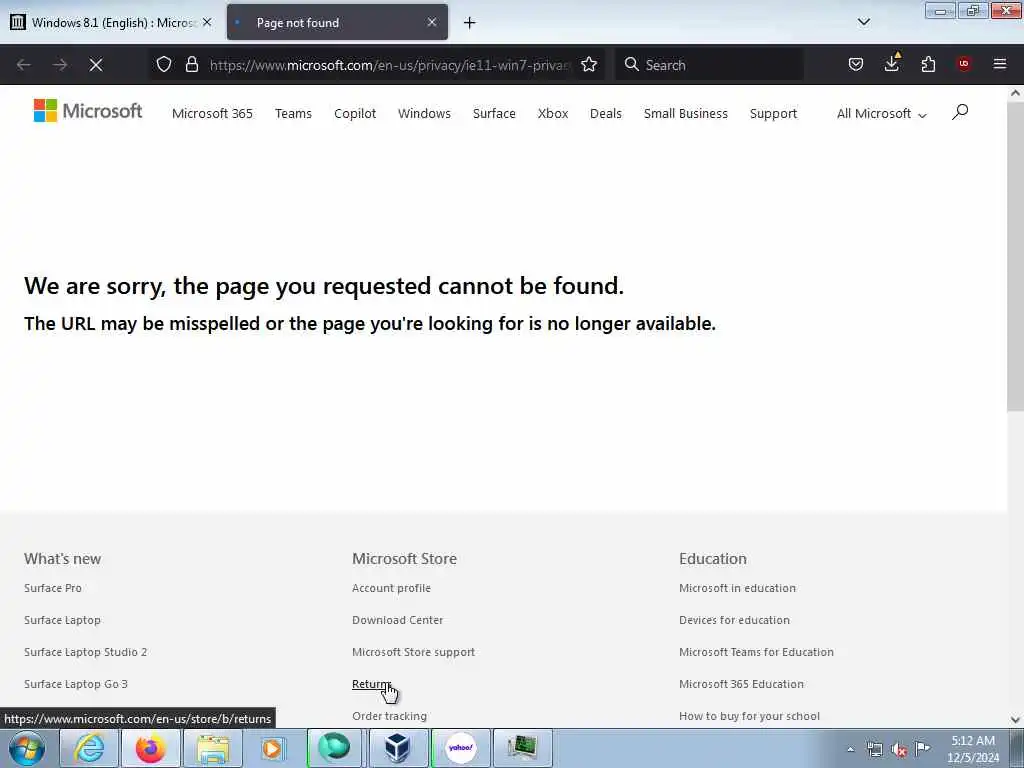Go to Xbox nav item
Viewport: 1024px width, 768px height.
552,114
